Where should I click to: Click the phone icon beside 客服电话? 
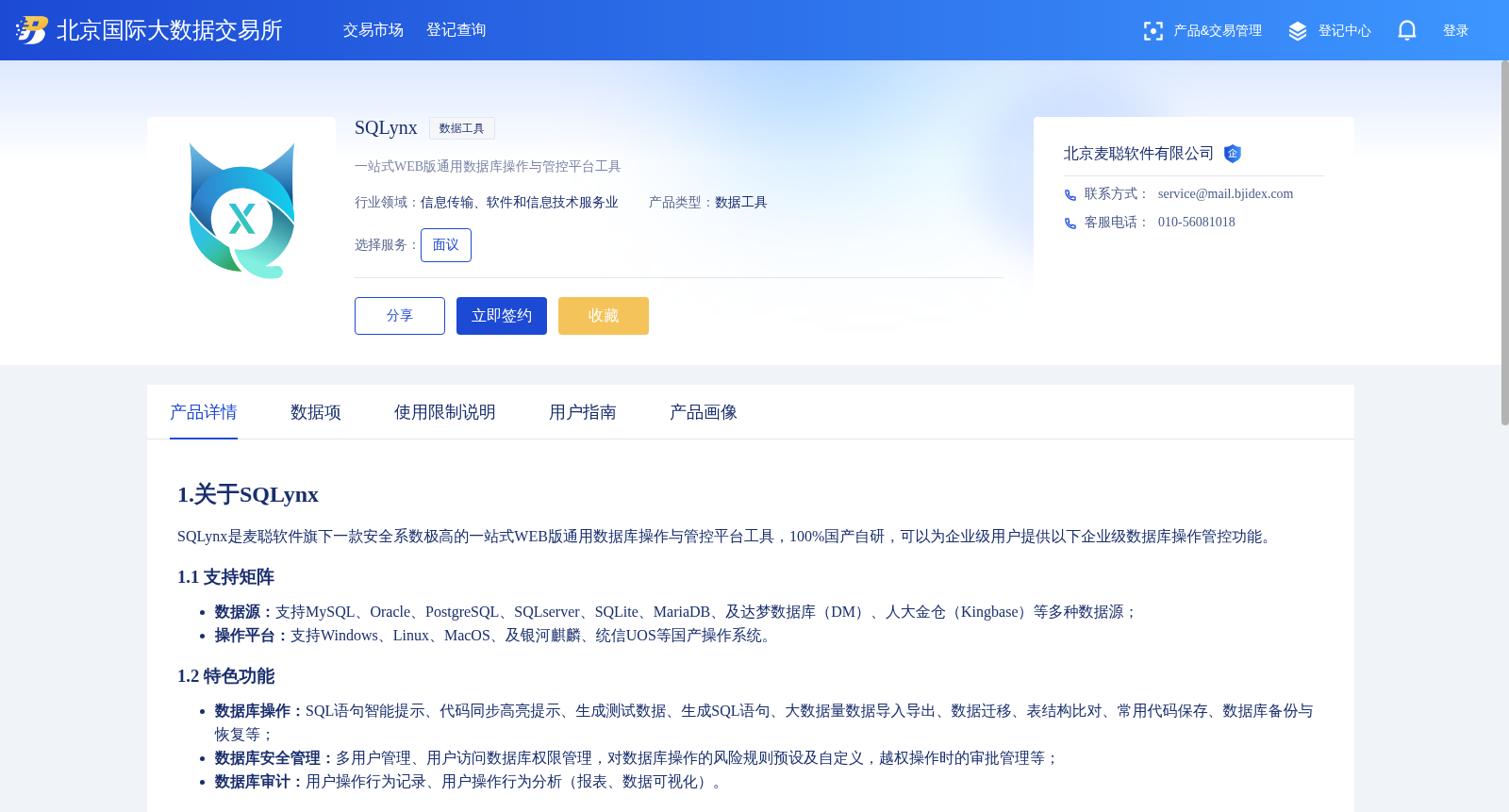tap(1070, 224)
